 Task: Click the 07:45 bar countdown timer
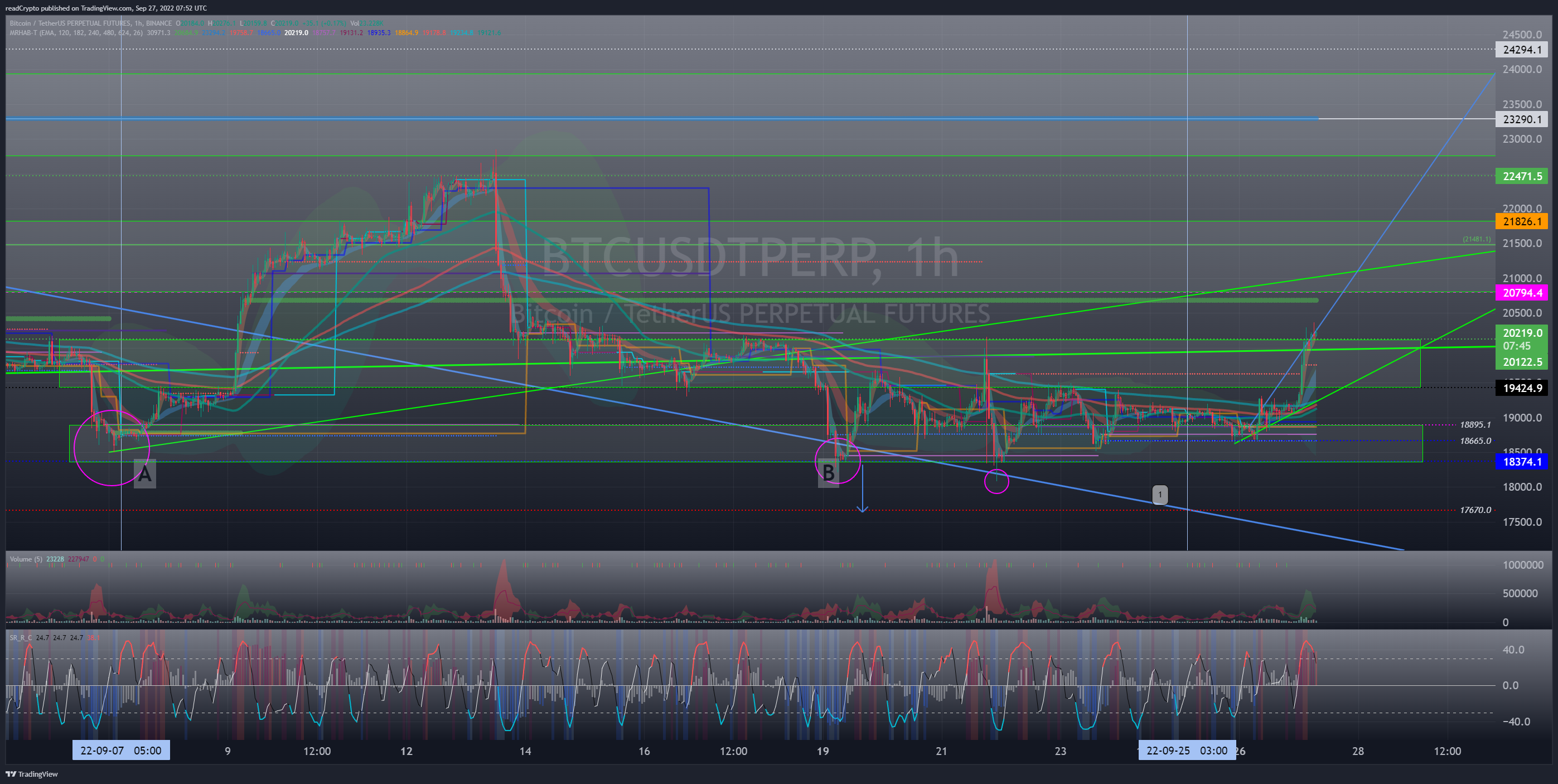pyautogui.click(x=1516, y=346)
